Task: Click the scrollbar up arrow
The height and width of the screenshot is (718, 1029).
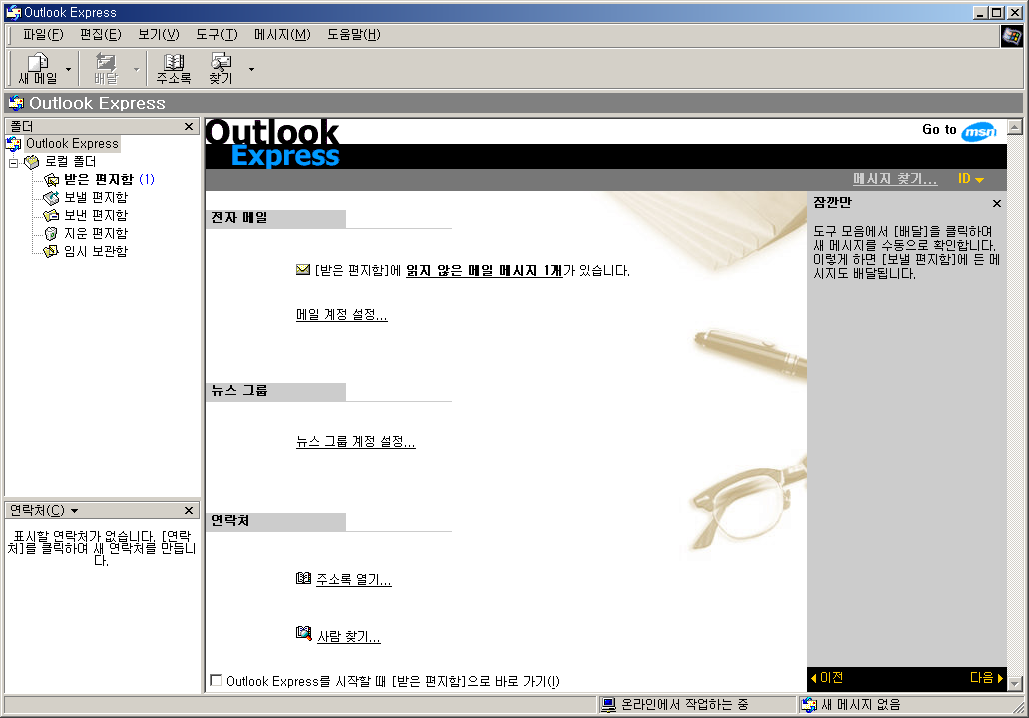Action: click(1015, 127)
